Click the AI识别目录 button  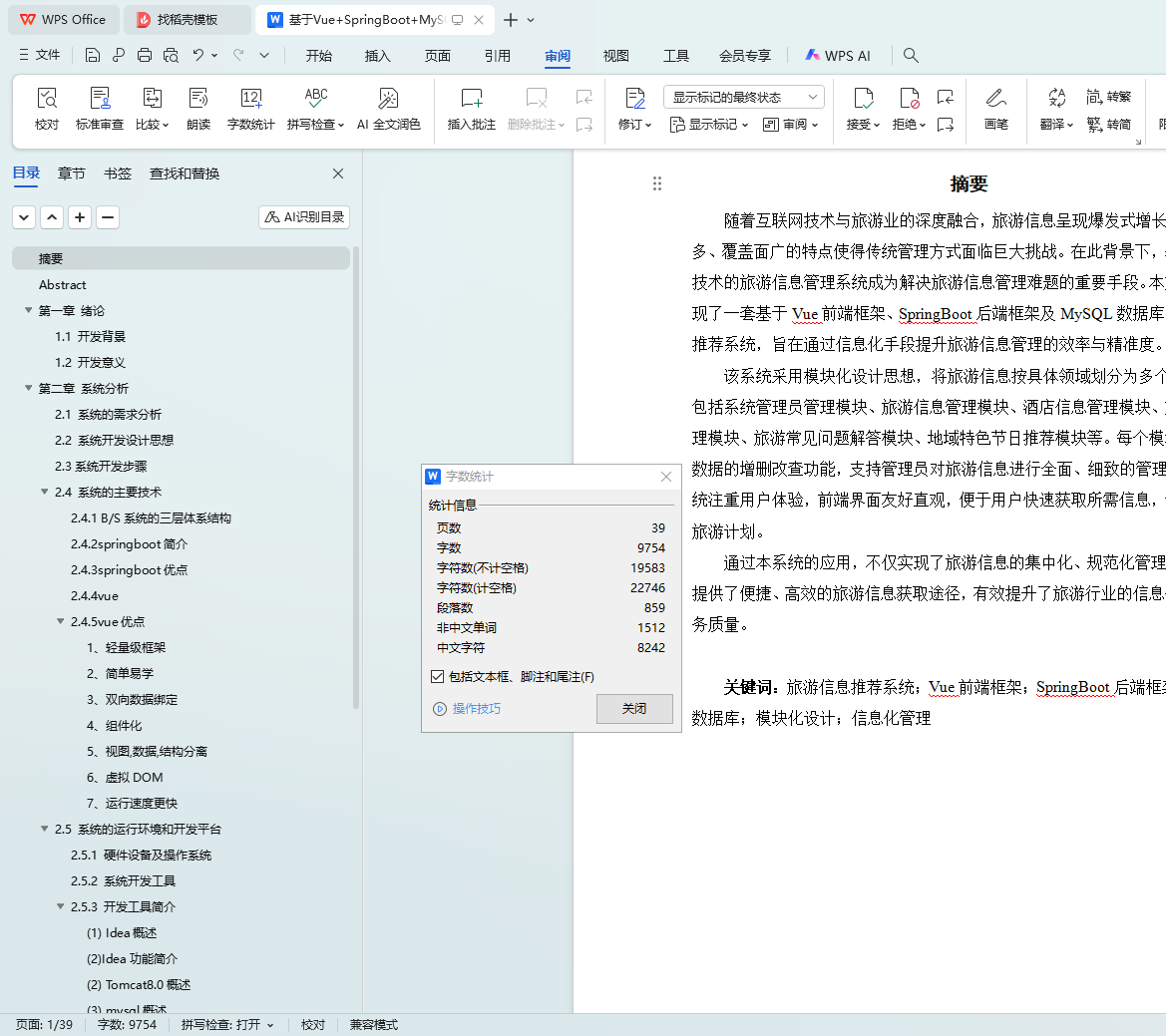click(304, 217)
